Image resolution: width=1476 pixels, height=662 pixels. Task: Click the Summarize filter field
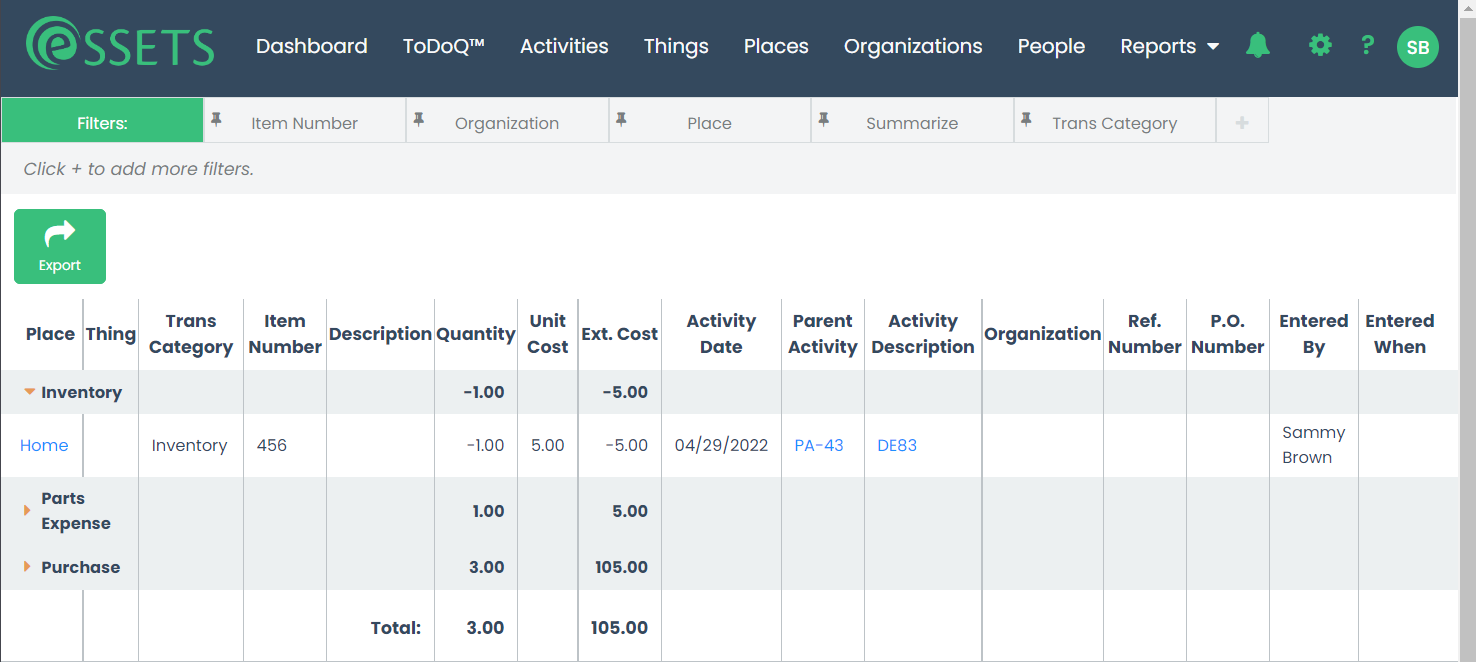pyautogui.click(x=912, y=121)
